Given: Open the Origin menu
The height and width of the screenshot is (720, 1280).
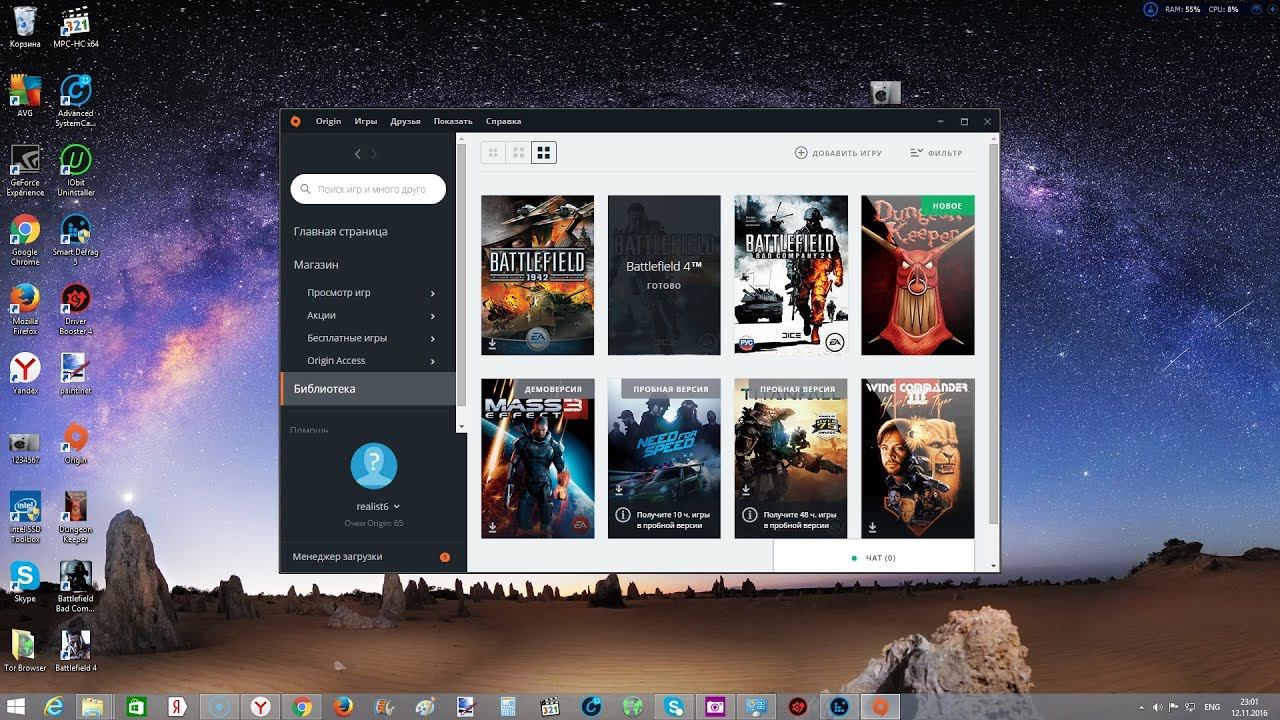Looking at the screenshot, I should [x=328, y=121].
